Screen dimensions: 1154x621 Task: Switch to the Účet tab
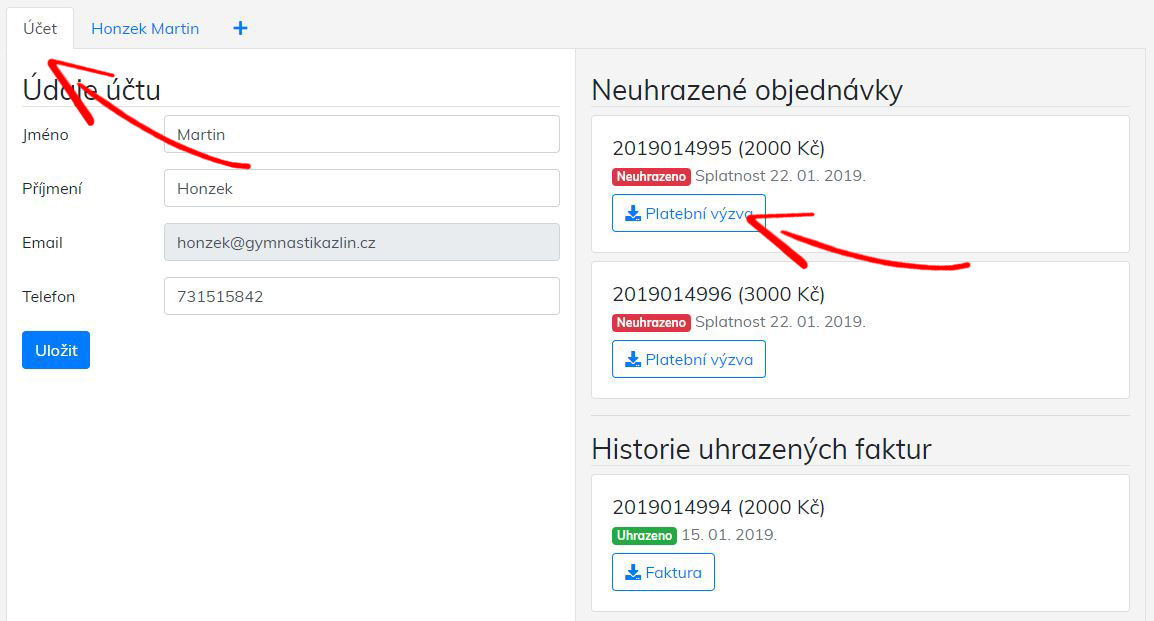(40, 28)
